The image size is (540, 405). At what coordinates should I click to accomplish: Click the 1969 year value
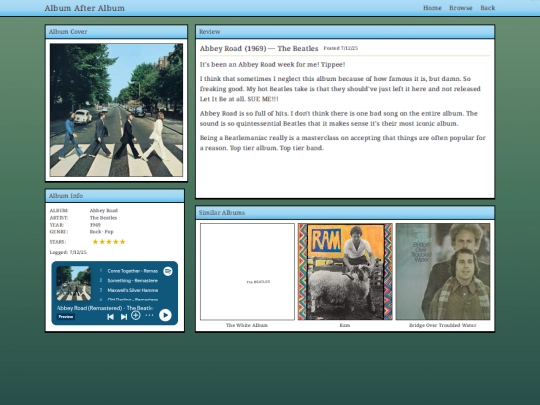pos(95,225)
